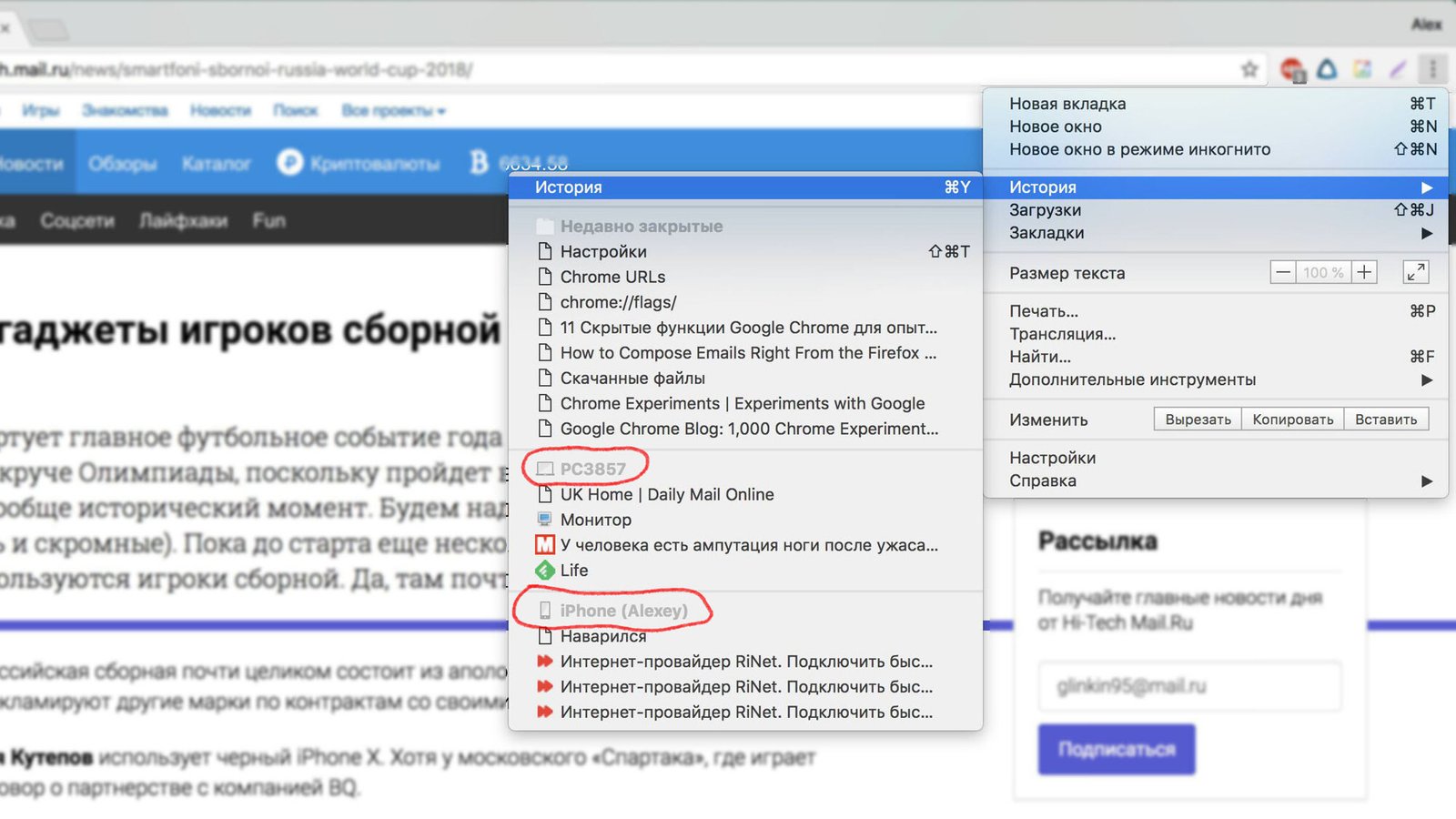Open full История with ⌘Y
The height and width of the screenshot is (819, 1456).
point(745,187)
